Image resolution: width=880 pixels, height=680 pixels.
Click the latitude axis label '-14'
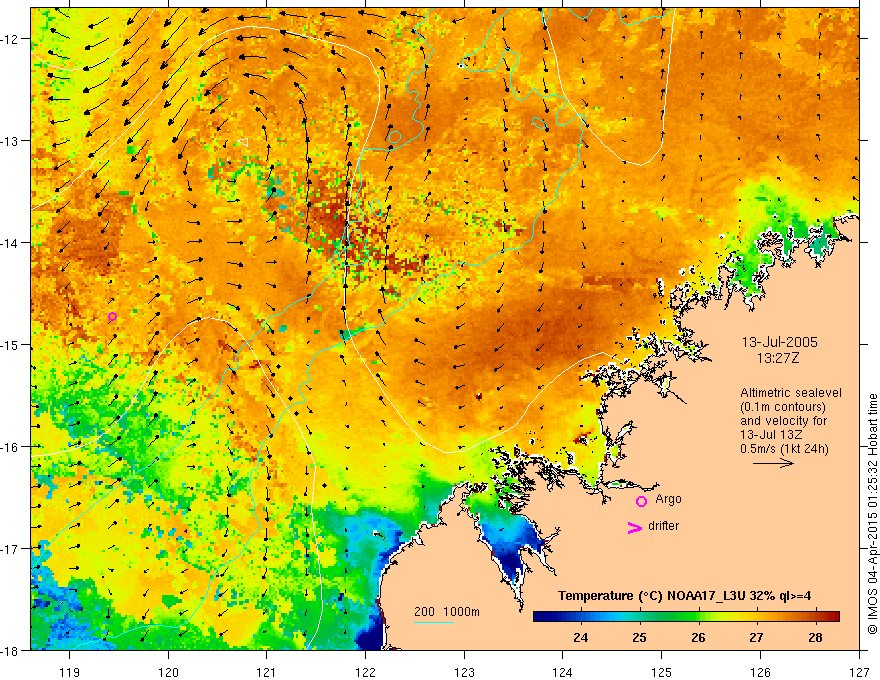click(x=10, y=243)
